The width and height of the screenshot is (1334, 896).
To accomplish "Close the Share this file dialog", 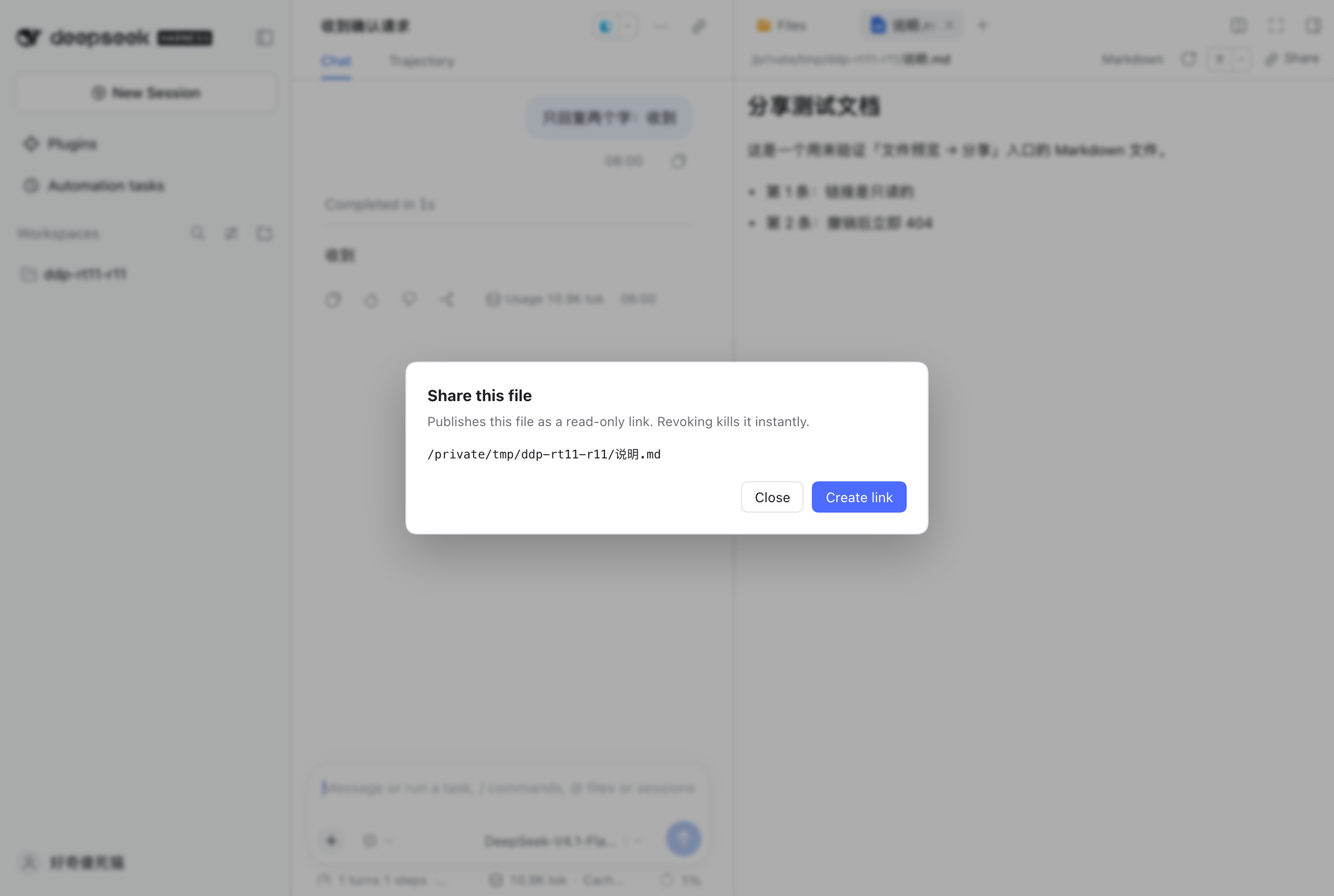I will click(772, 497).
